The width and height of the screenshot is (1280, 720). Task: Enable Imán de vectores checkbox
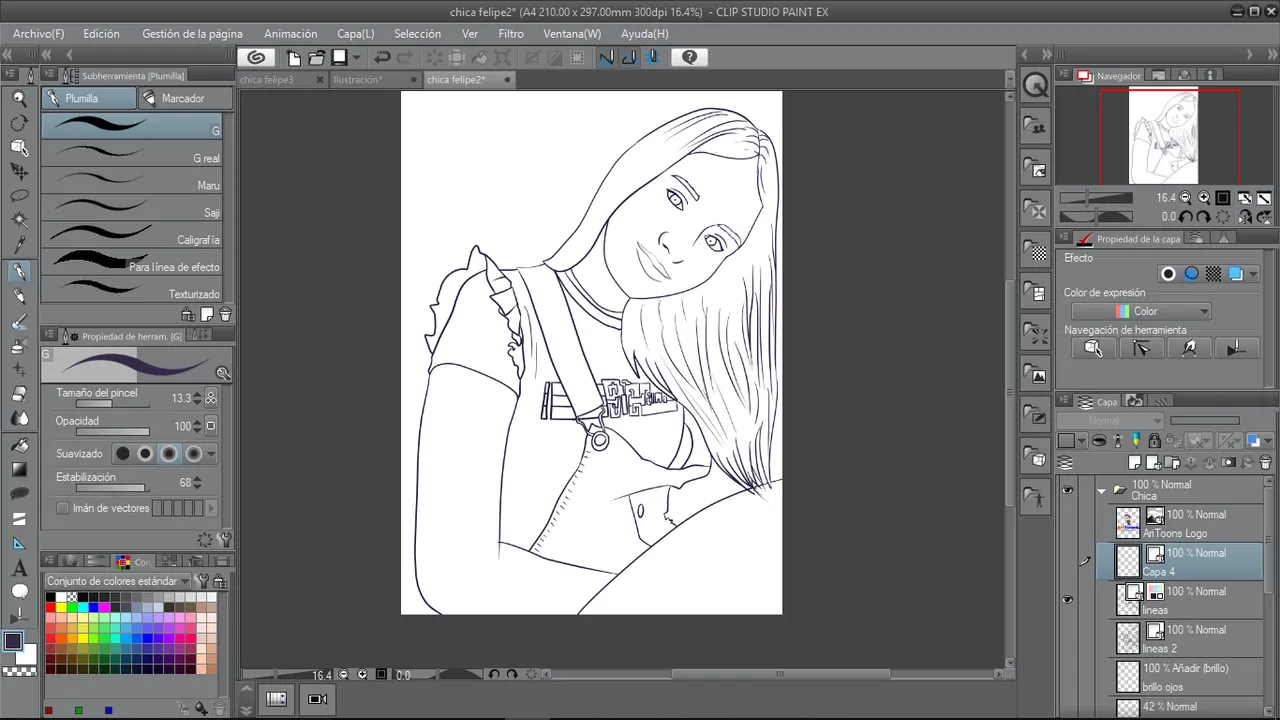(62, 508)
